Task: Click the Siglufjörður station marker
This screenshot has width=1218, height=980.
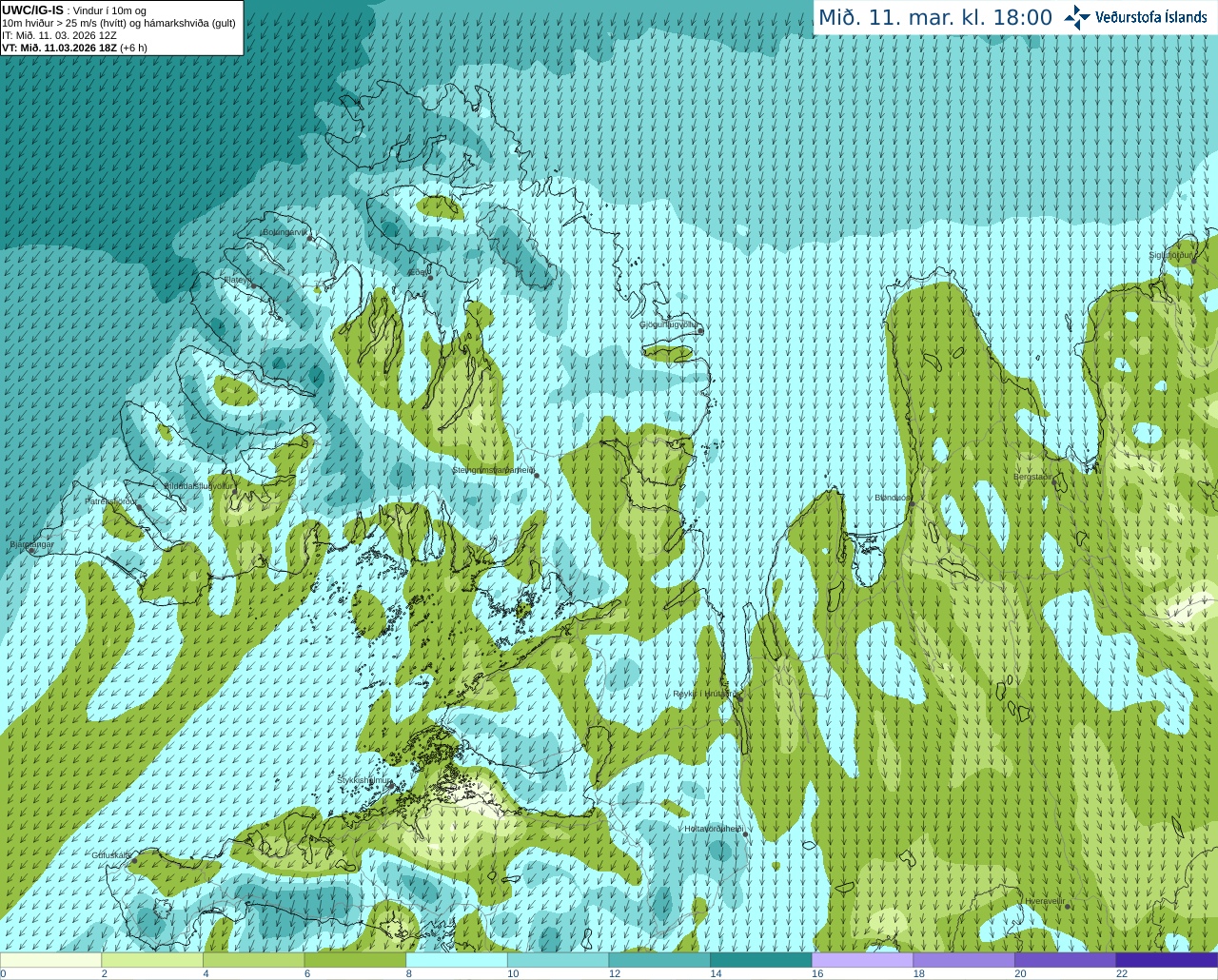Action: (1196, 262)
